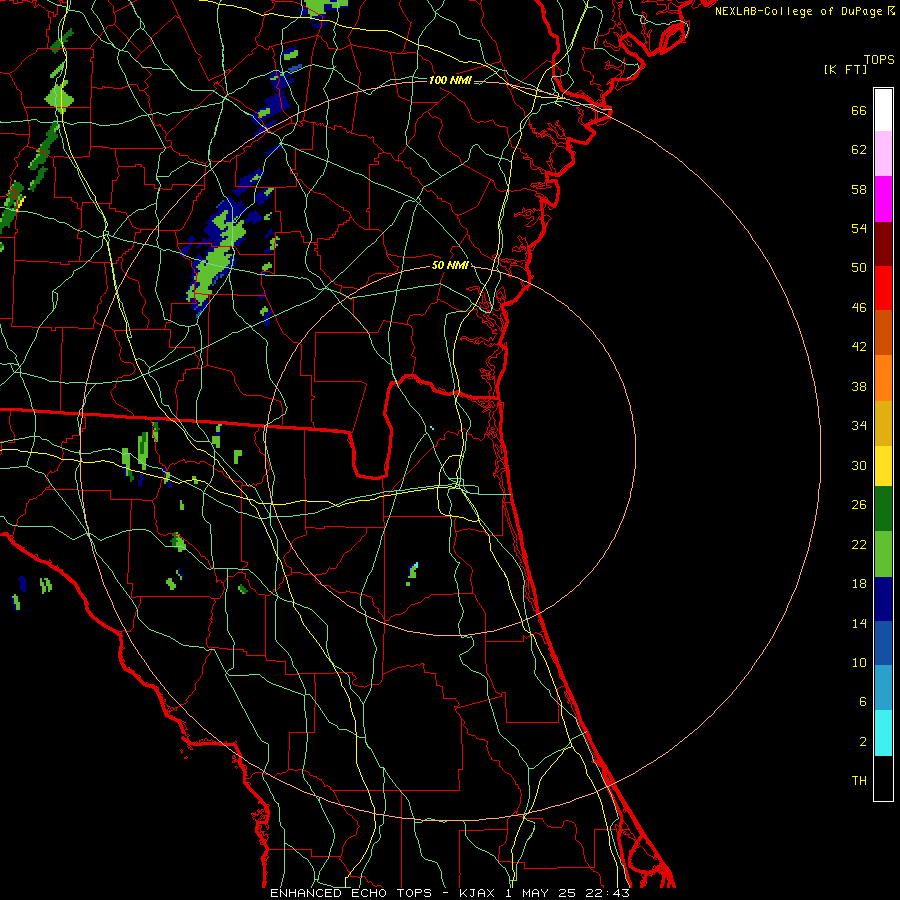Click the 50 NMI range ring label
This screenshot has height=900, width=900.
(x=450, y=265)
